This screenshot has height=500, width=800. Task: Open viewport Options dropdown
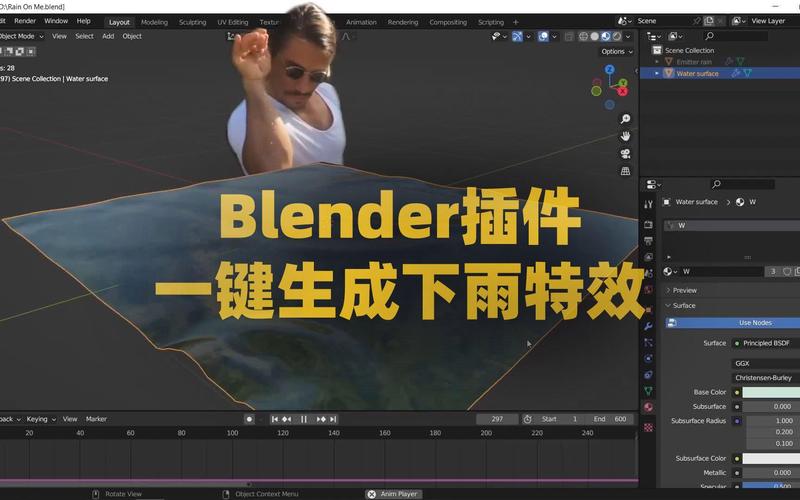point(616,52)
